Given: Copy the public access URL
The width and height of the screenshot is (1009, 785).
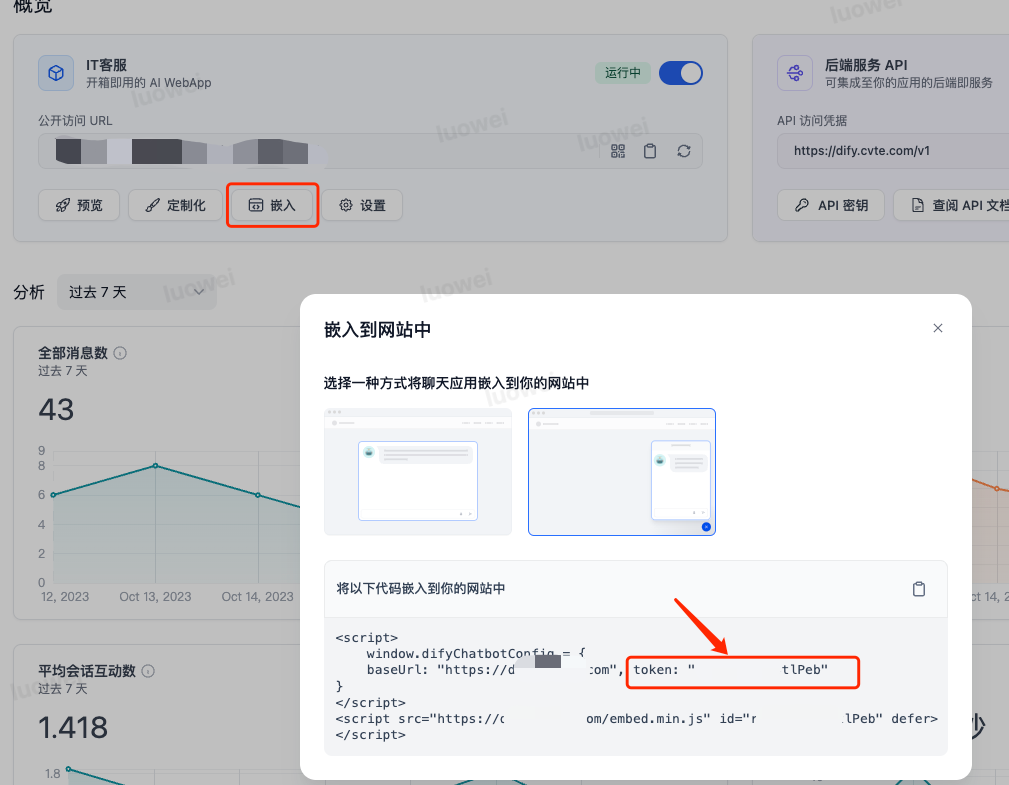Looking at the screenshot, I should click(650, 151).
